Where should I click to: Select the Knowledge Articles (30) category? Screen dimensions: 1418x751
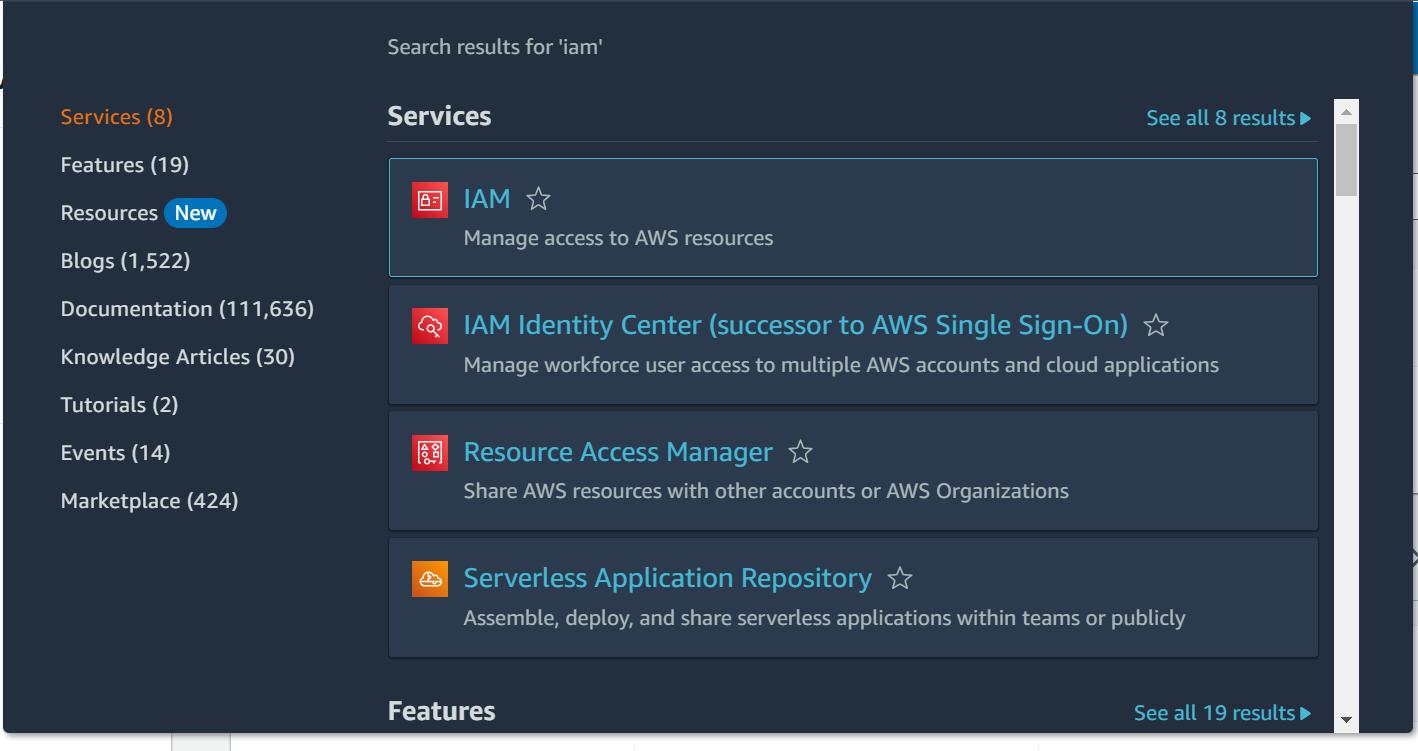click(x=178, y=357)
